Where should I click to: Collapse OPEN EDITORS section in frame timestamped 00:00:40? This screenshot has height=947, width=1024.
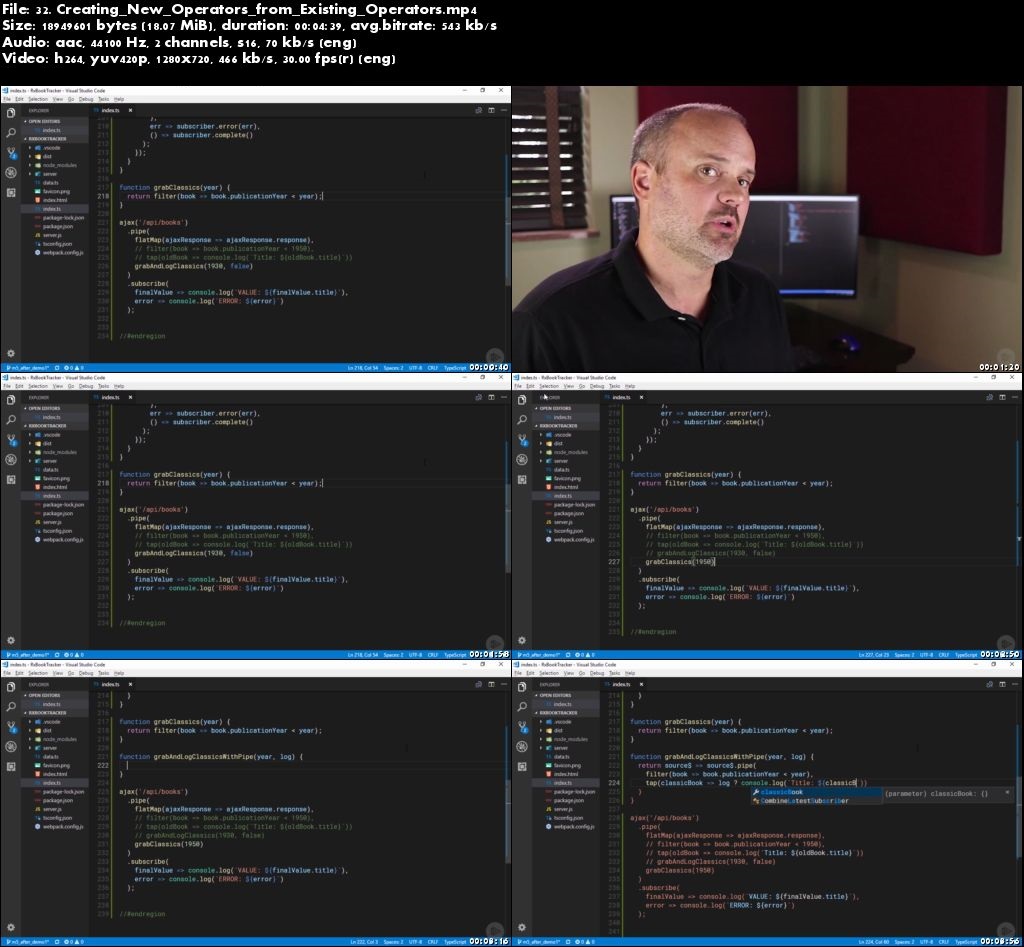coord(46,121)
